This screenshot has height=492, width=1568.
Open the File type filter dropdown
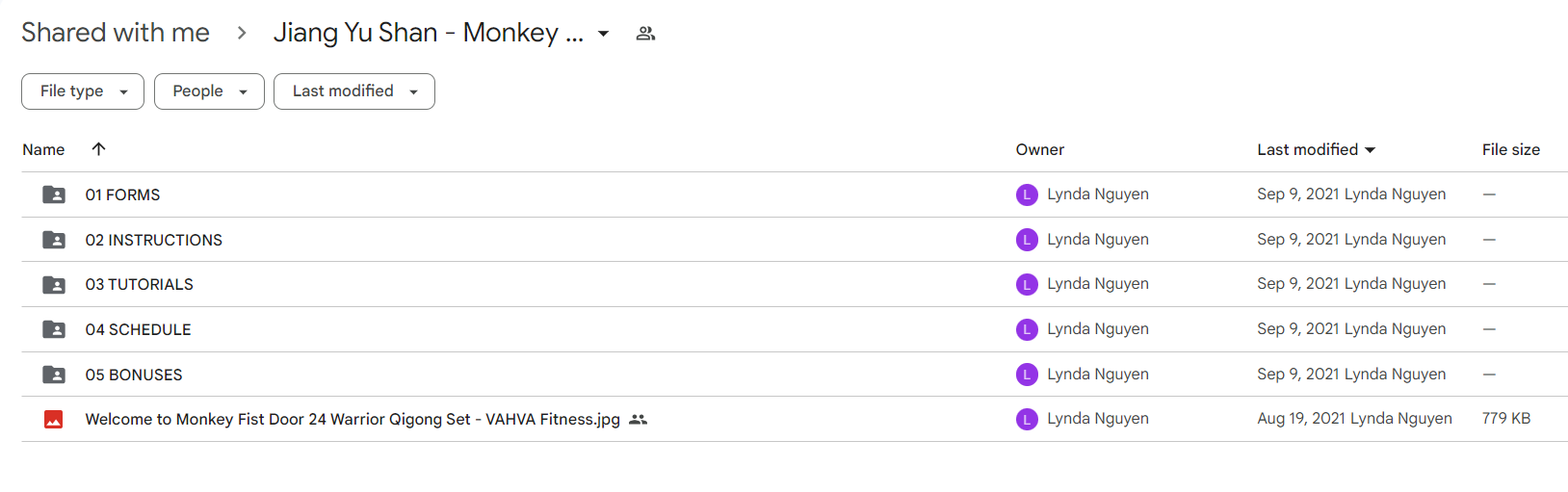83,91
